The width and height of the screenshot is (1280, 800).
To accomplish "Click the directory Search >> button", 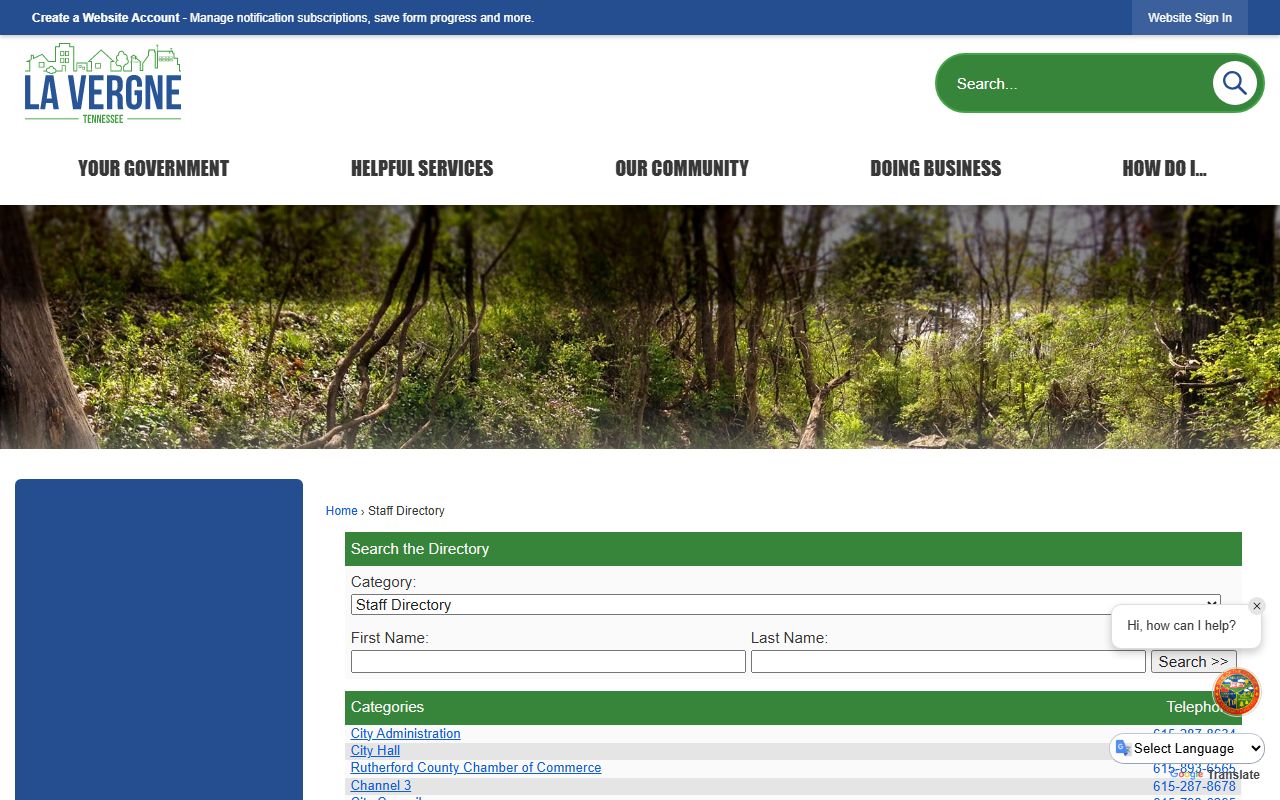I will [x=1193, y=662].
